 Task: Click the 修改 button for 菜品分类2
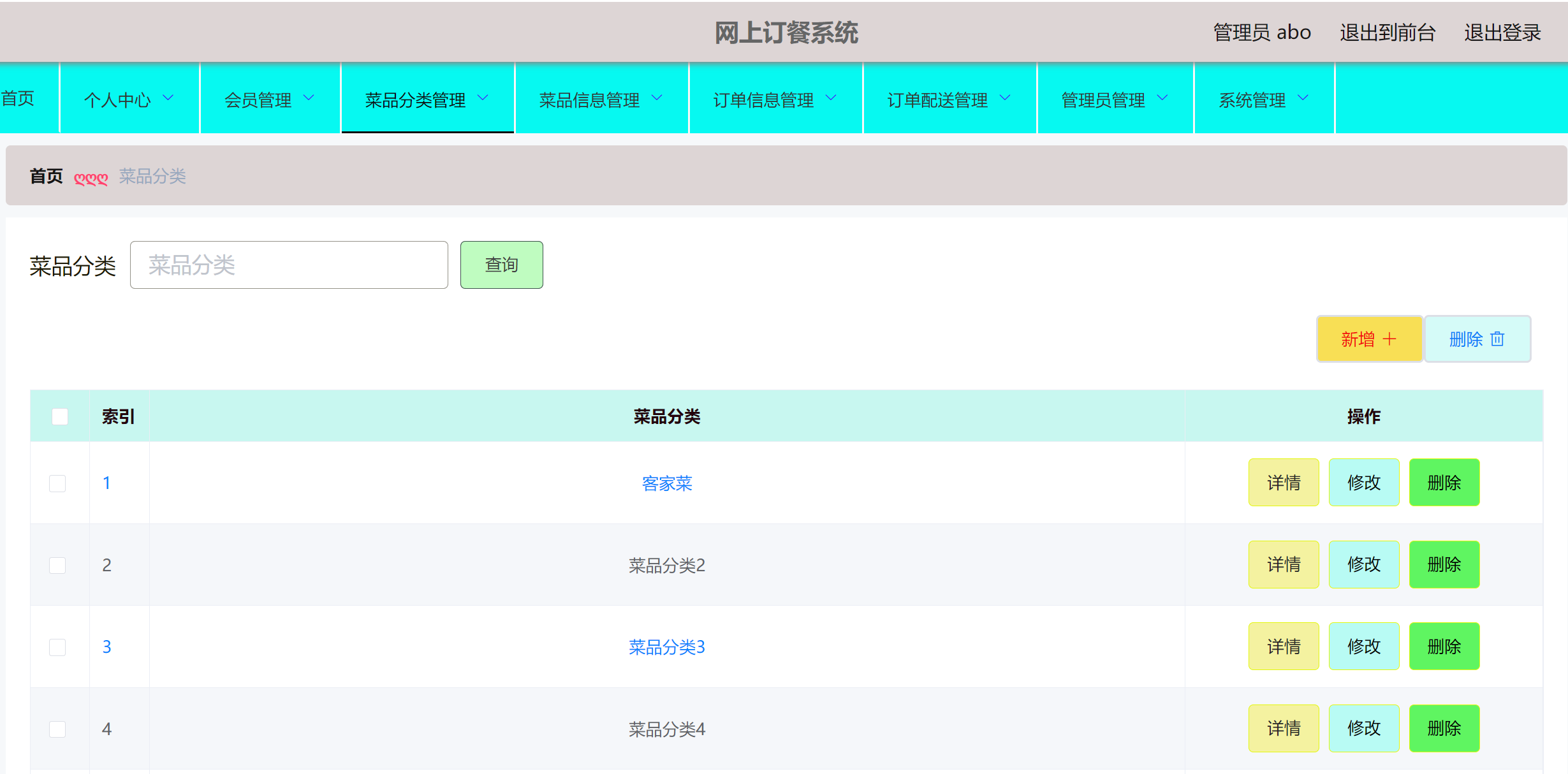(1364, 565)
